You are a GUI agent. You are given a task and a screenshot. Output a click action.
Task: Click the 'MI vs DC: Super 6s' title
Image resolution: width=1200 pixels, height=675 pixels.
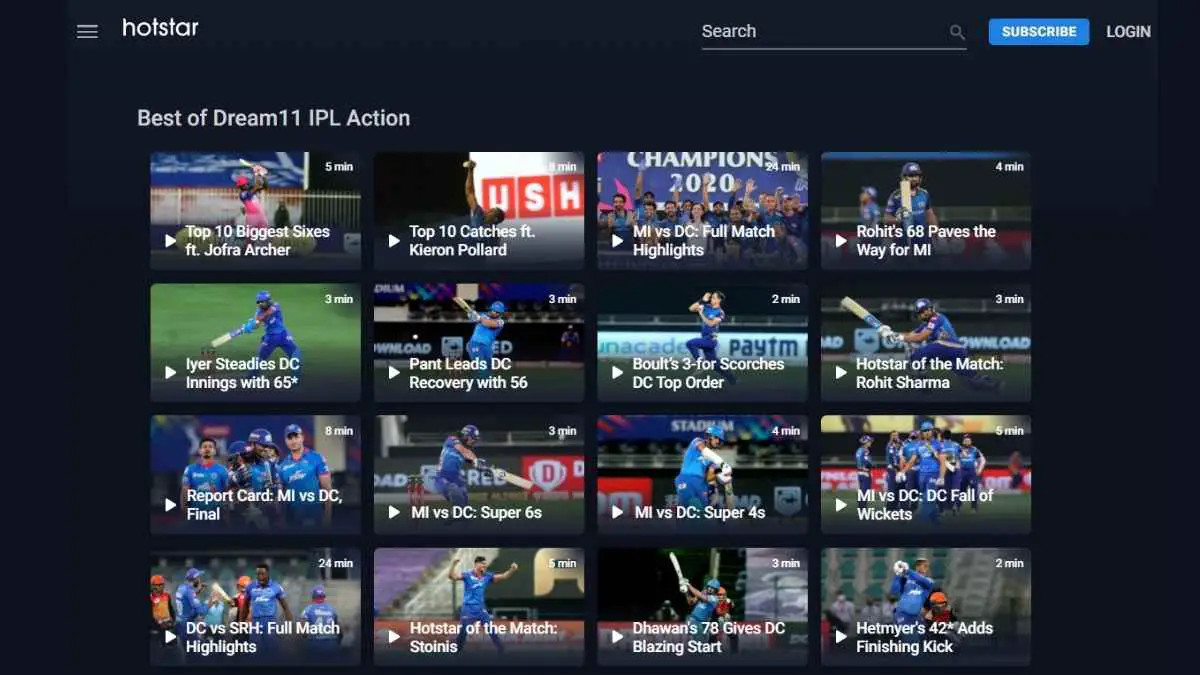point(477,512)
